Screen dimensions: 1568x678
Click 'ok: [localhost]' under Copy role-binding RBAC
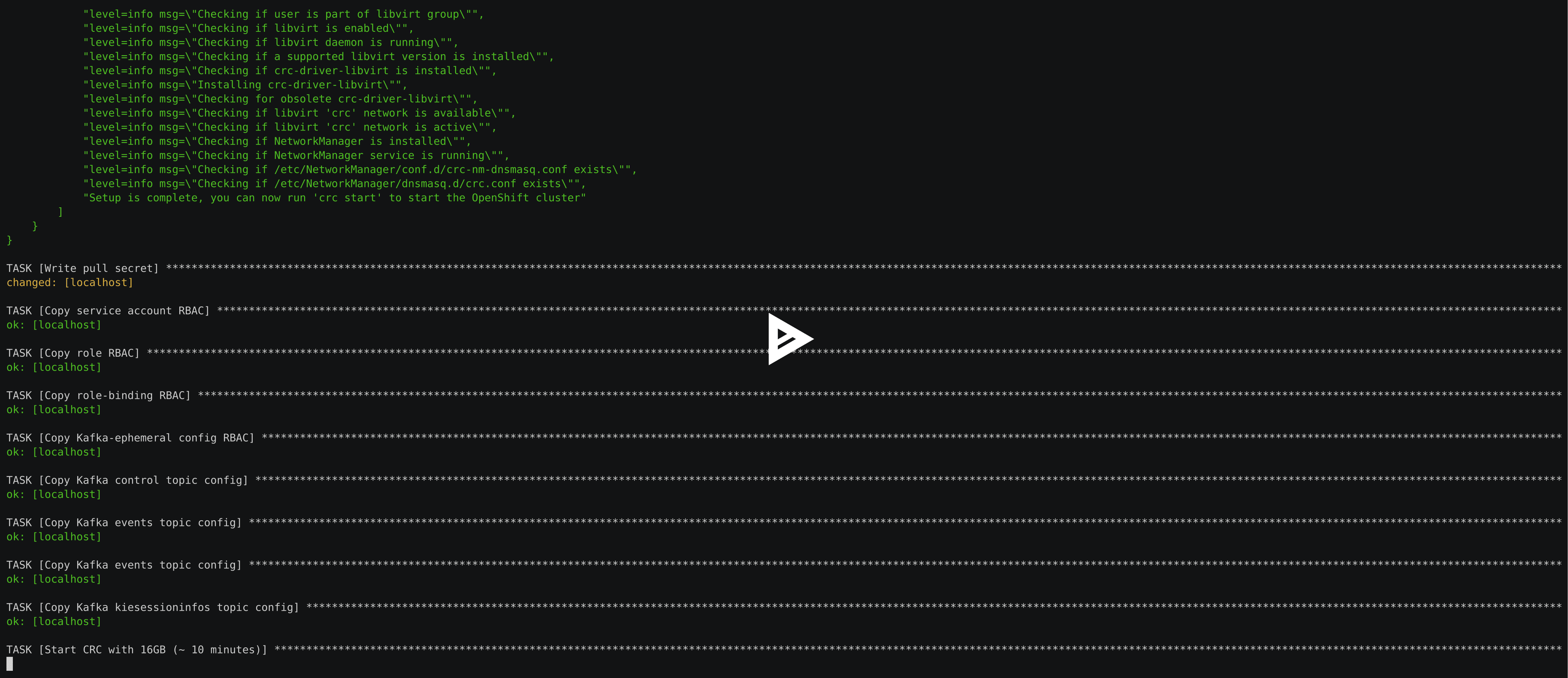pos(54,410)
